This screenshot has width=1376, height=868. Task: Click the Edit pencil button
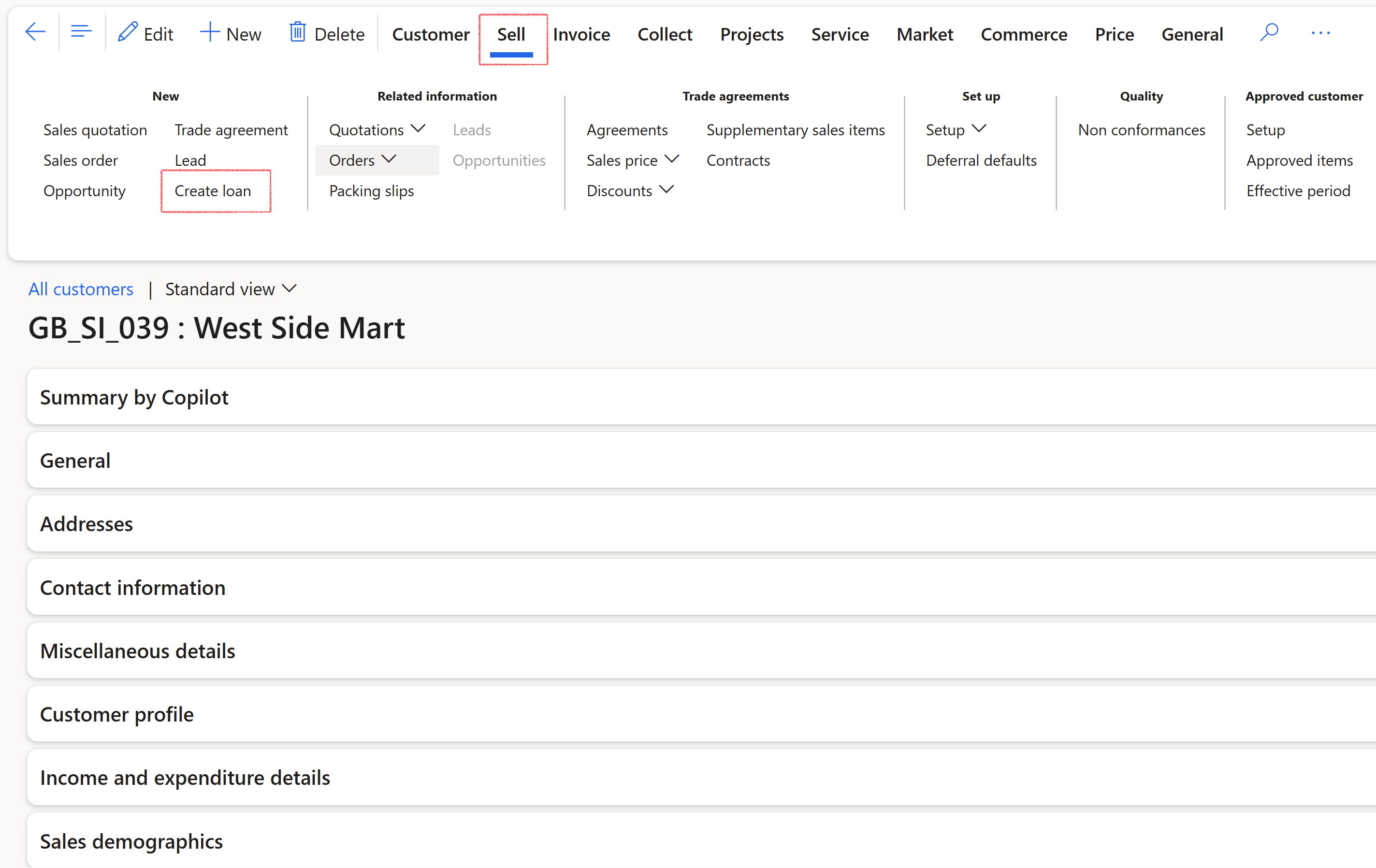tap(145, 34)
